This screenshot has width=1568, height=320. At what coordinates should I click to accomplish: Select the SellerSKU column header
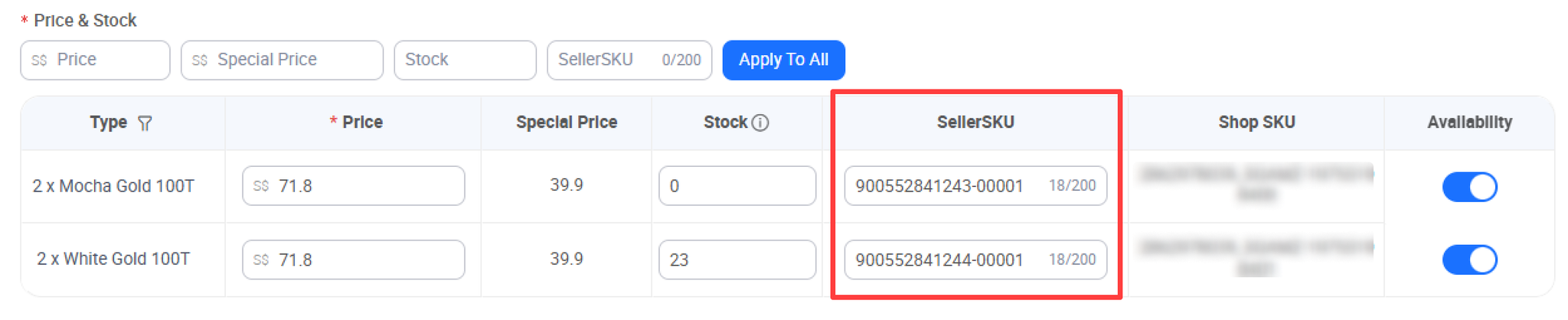point(975,122)
